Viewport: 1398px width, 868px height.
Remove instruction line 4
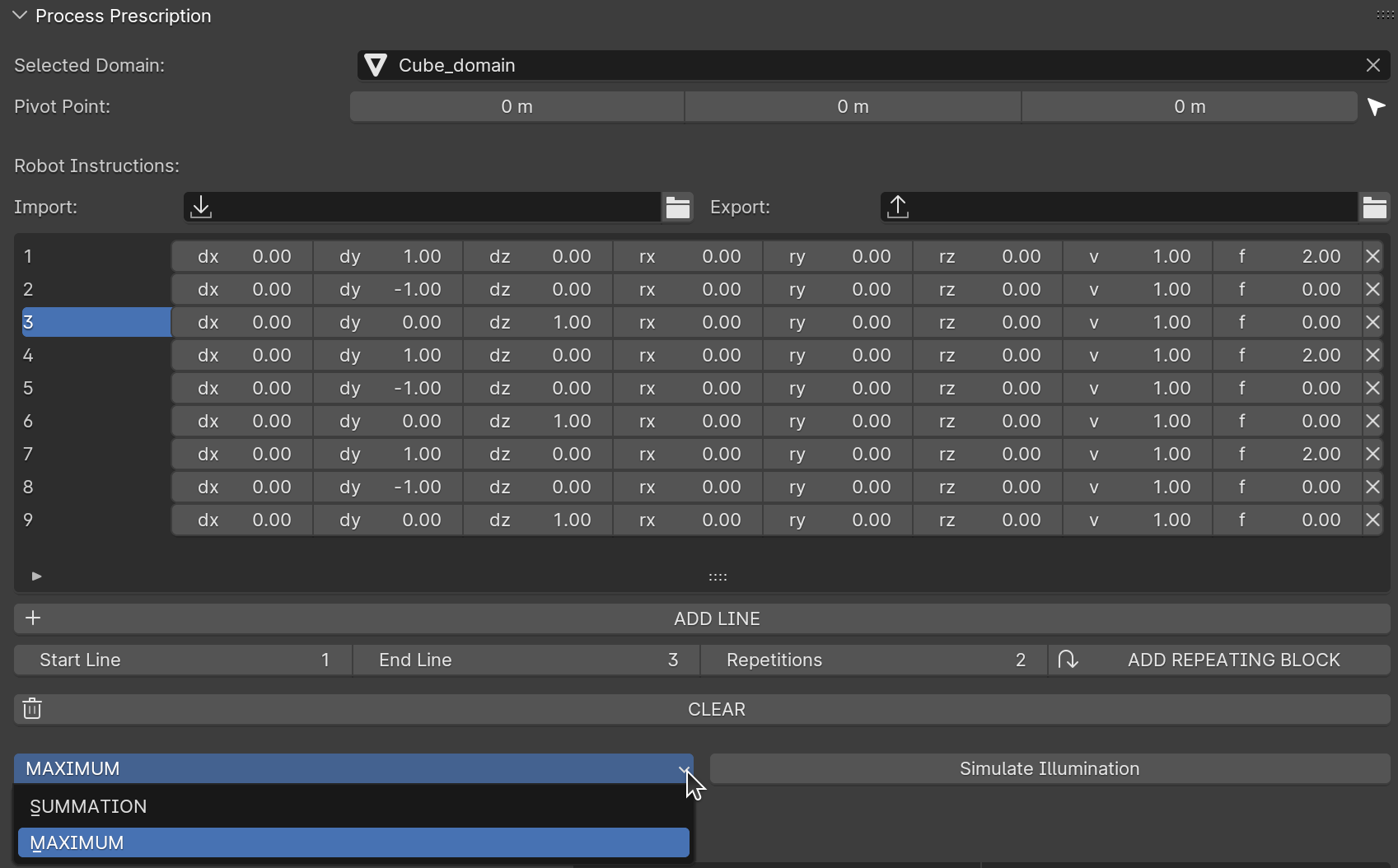coord(1372,355)
